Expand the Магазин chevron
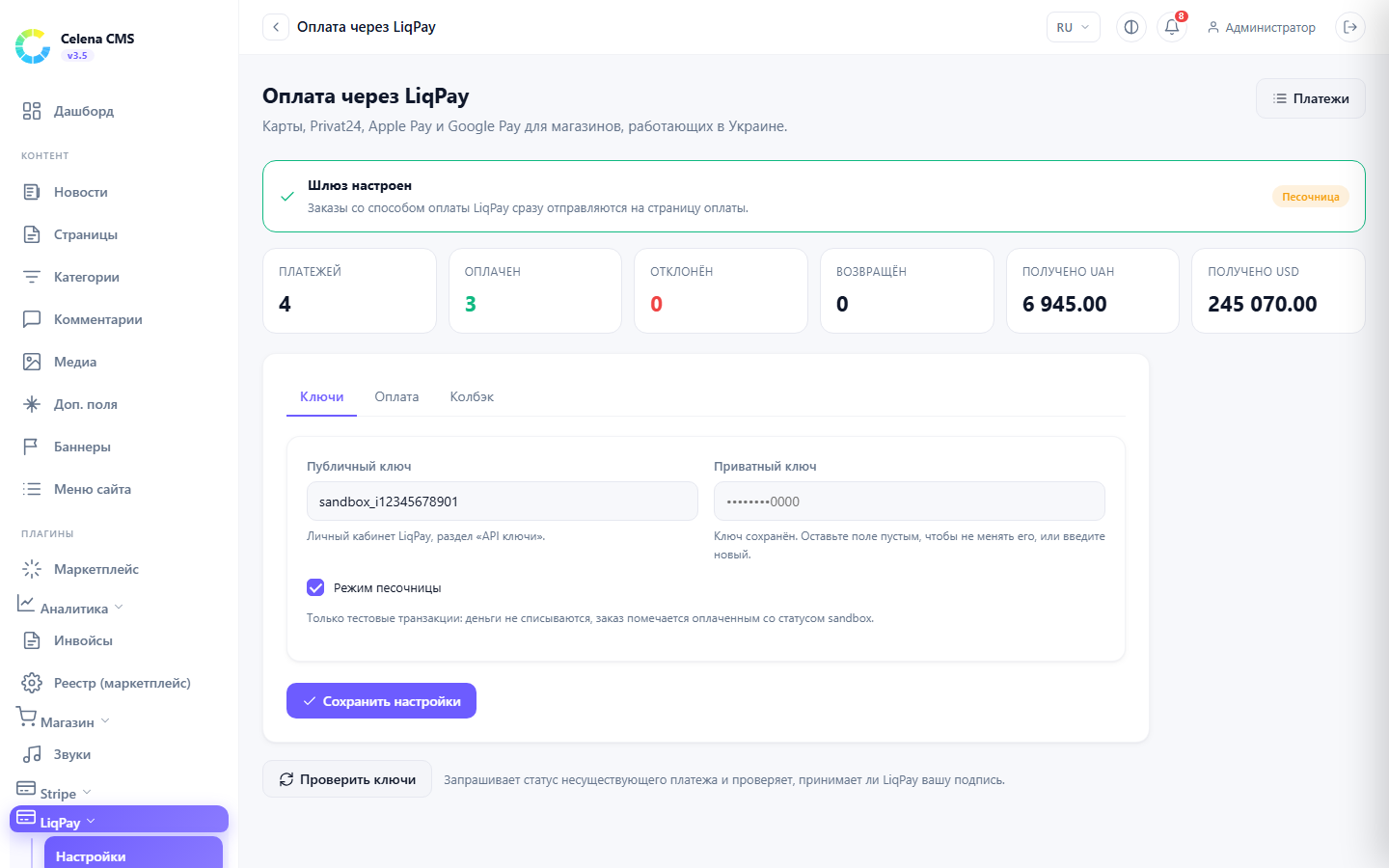The image size is (1389, 868). [105, 720]
